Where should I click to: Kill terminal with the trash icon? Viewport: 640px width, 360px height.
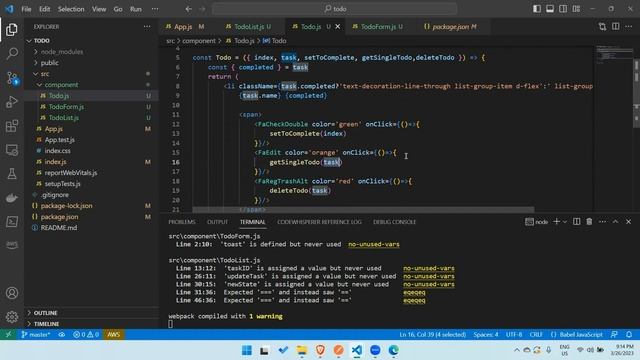[589, 222]
